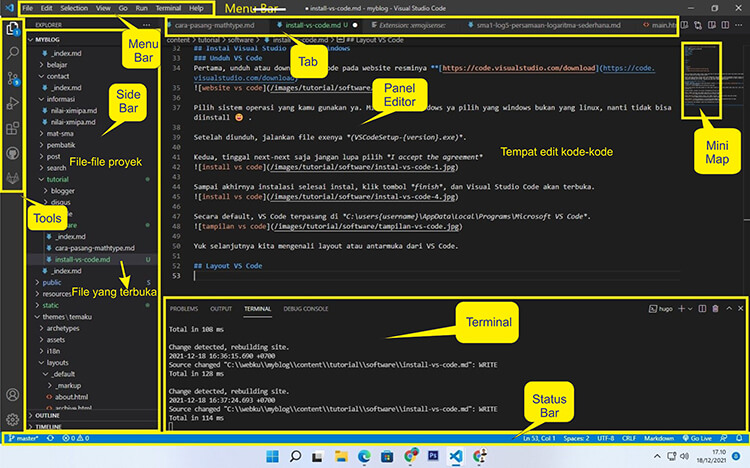Image resolution: width=750 pixels, height=468 pixels.
Task: Click the minimap code overview
Action: [701, 80]
